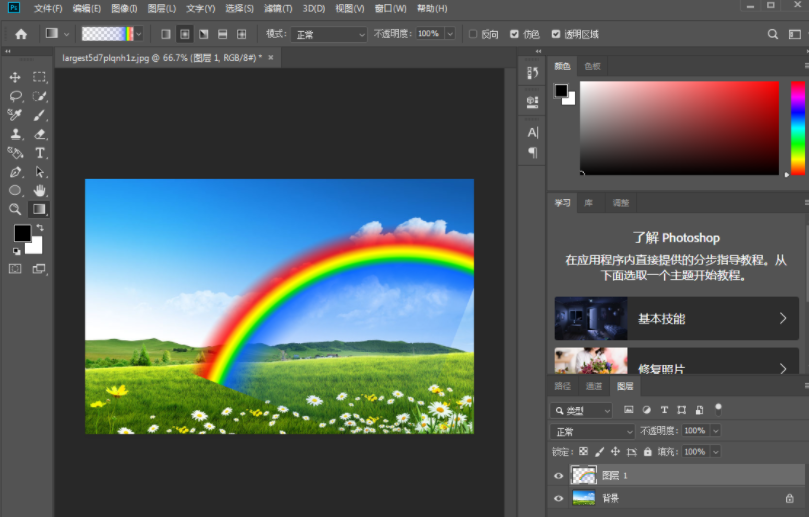Open the tool preset dropdown arrow

(67, 34)
